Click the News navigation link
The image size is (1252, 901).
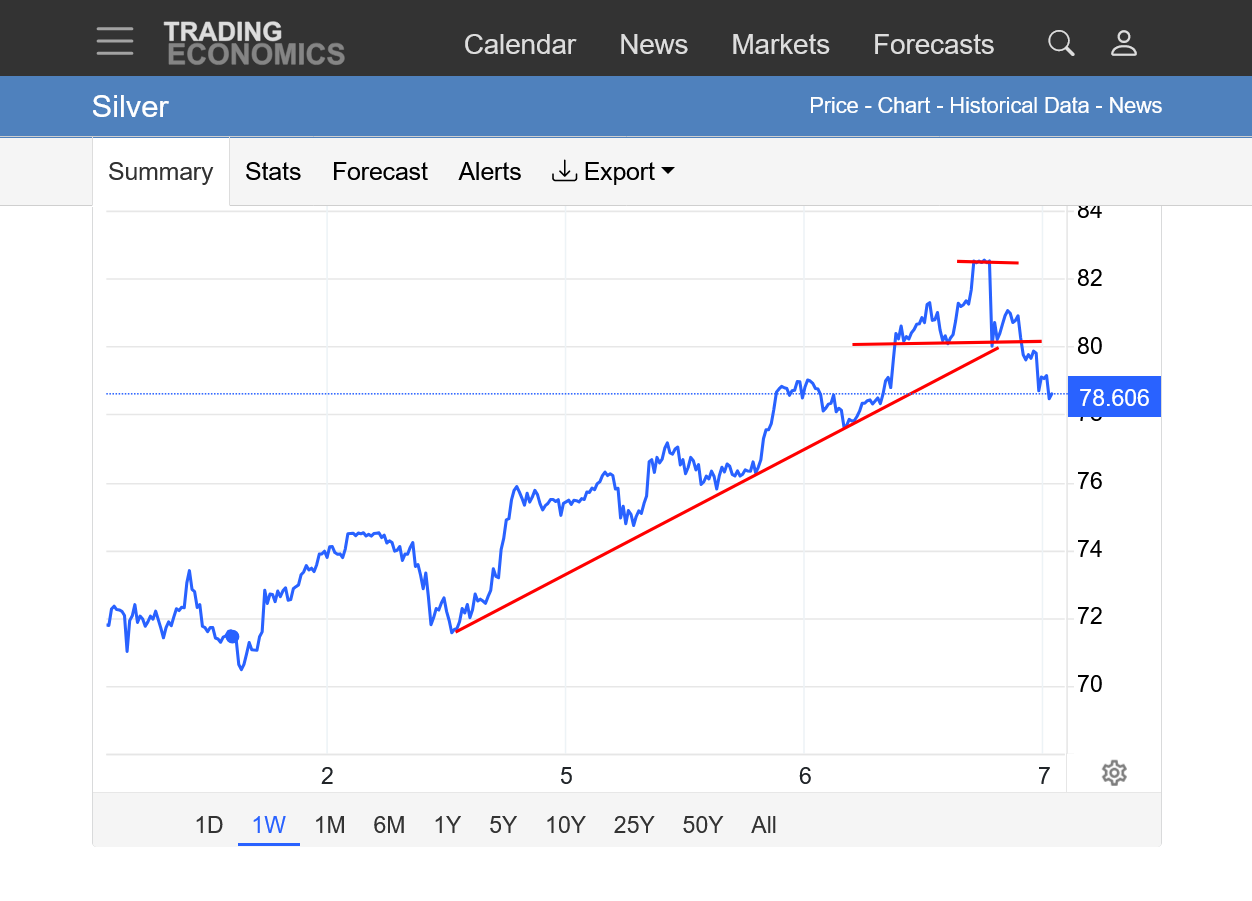pyautogui.click(x=653, y=45)
